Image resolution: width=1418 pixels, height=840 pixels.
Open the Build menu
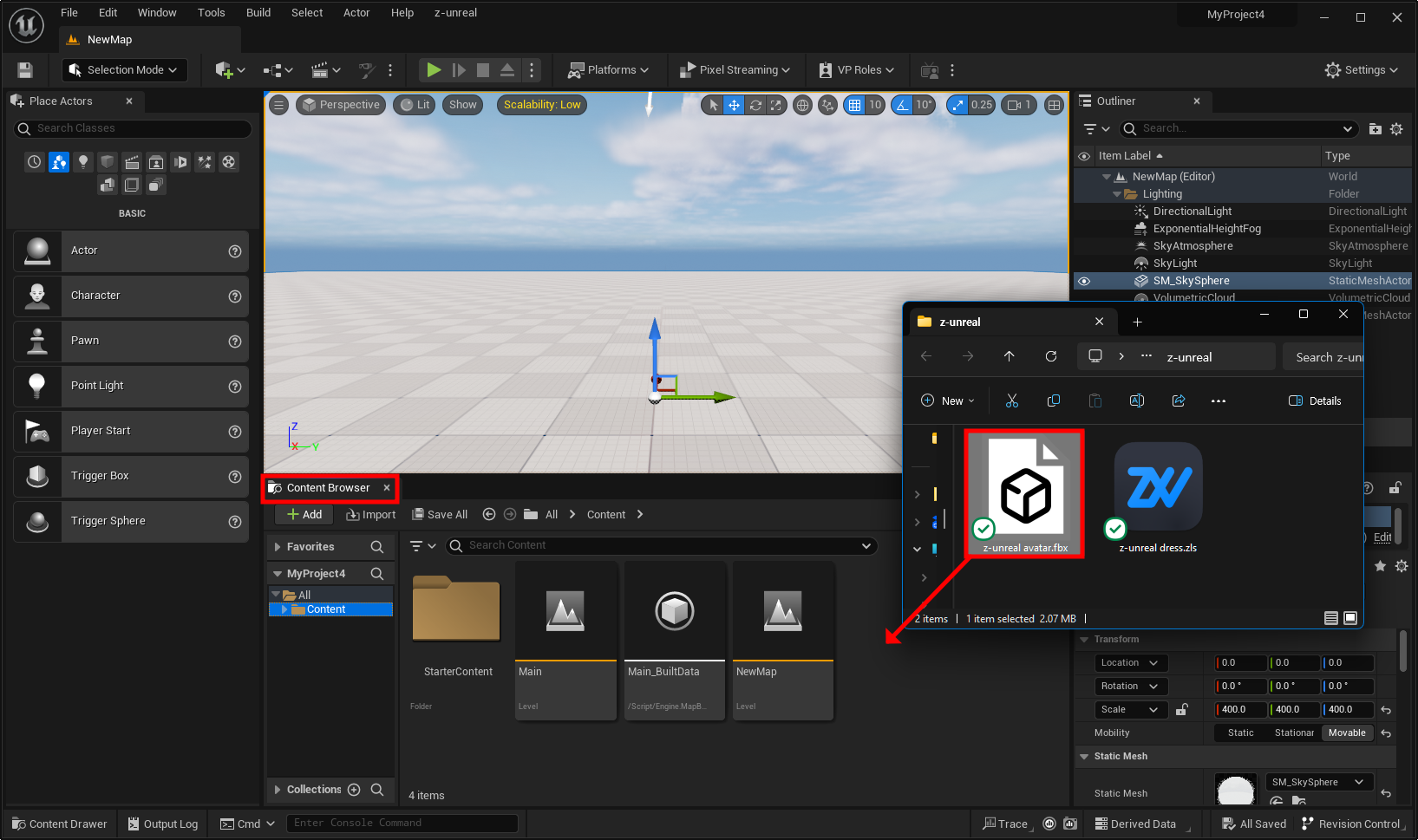coord(258,13)
